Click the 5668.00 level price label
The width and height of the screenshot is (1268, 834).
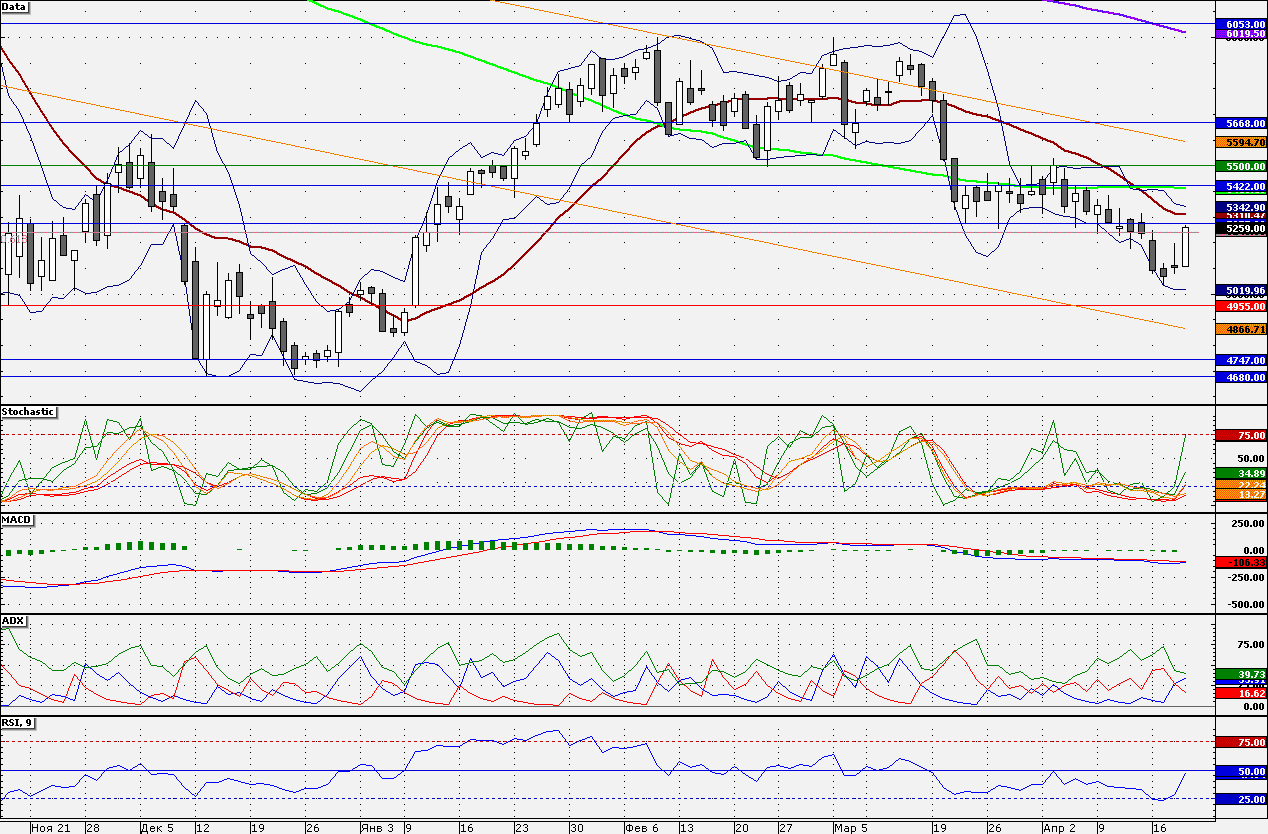coord(1240,123)
